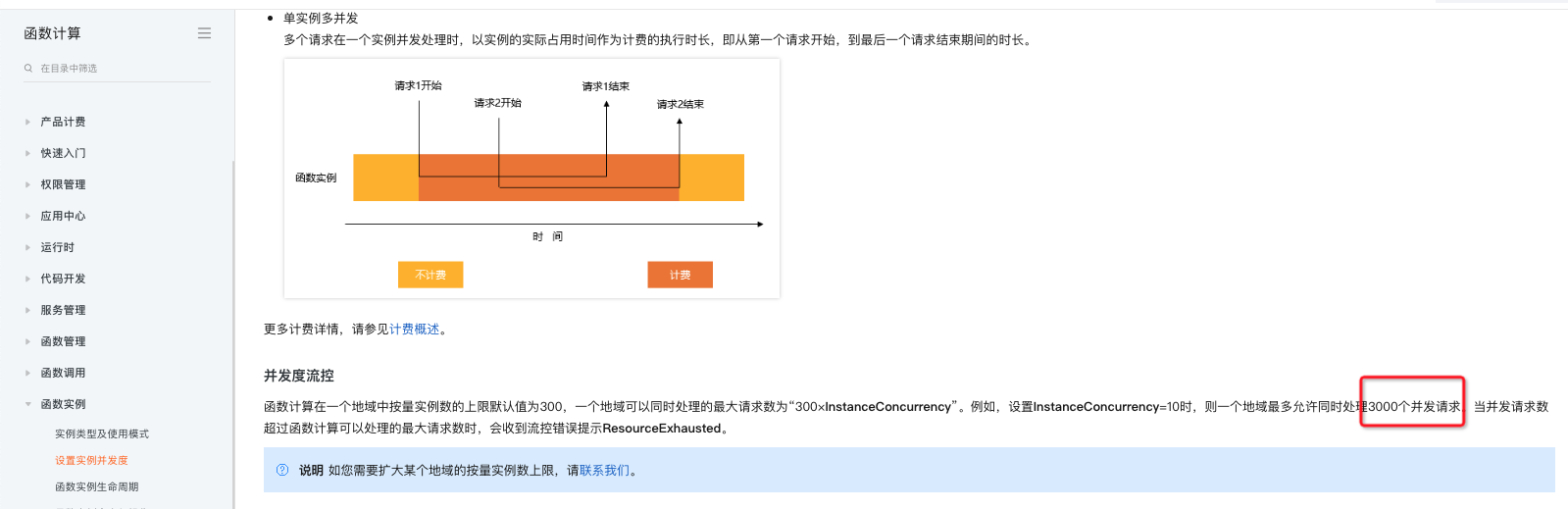Go to 服务管理 in the sidebar
This screenshot has width=1568, height=509.
(63, 310)
